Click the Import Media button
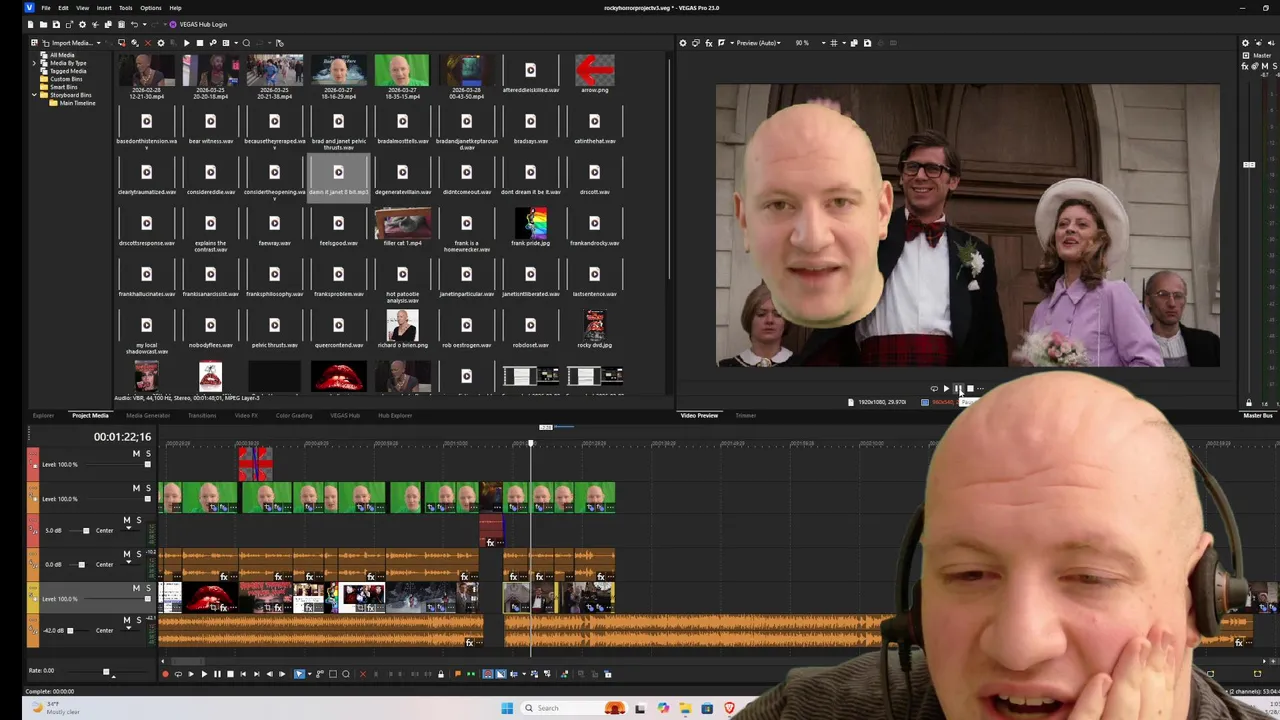The height and width of the screenshot is (720, 1280). pyautogui.click(x=68, y=43)
